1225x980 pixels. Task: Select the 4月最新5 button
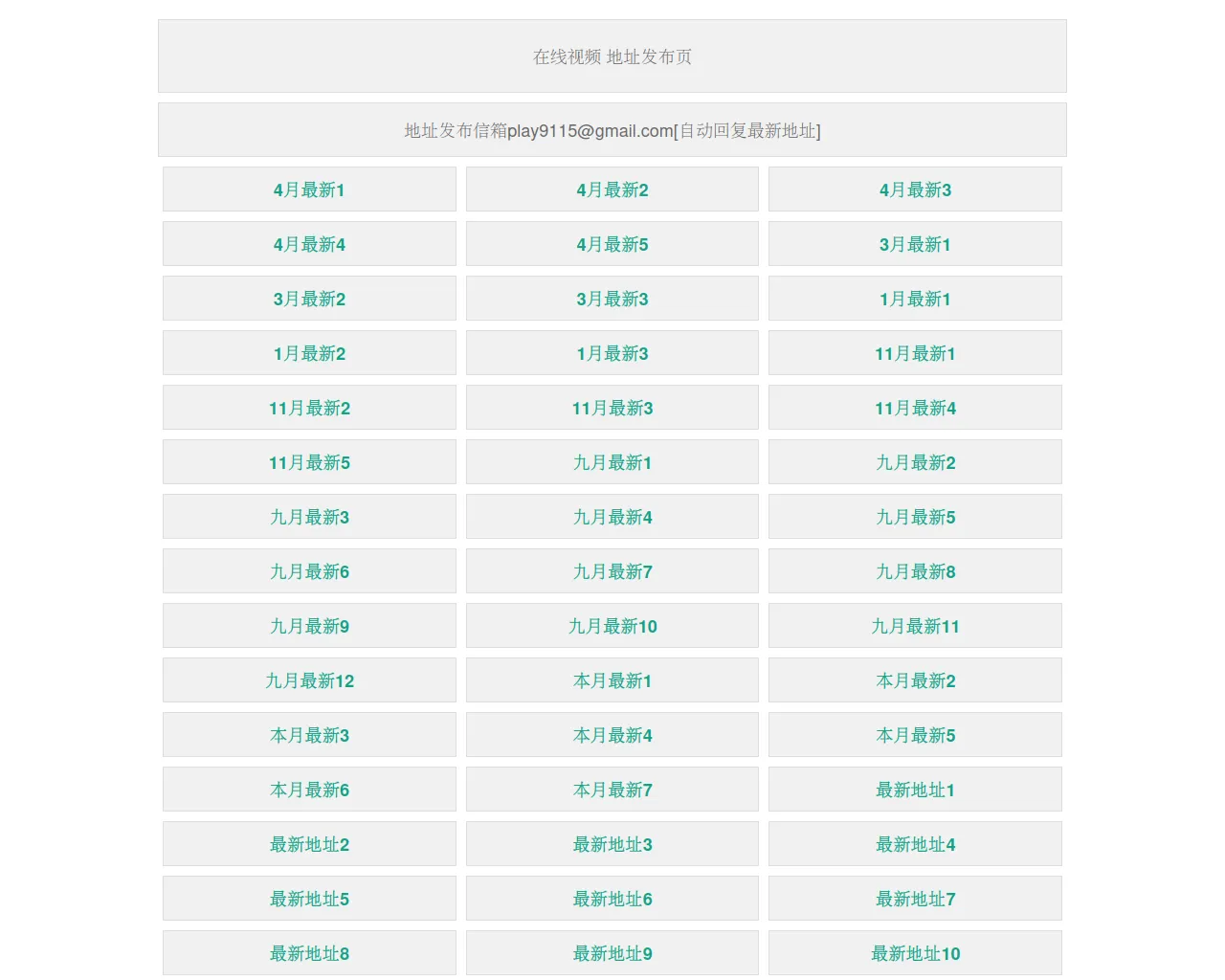[x=612, y=244]
